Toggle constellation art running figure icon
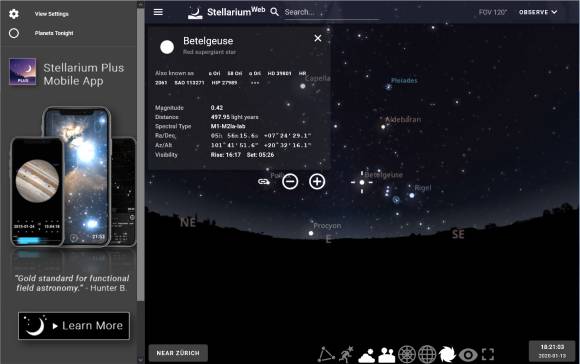Image resolution: width=580 pixels, height=364 pixels. 347,354
